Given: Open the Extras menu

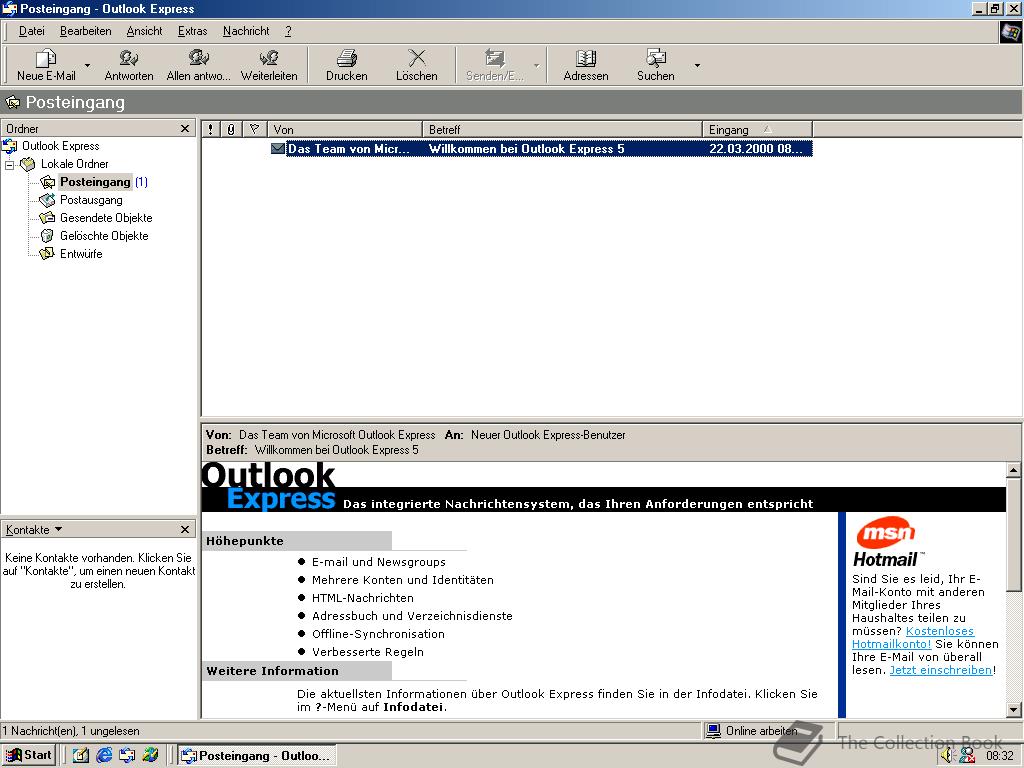Looking at the screenshot, I should point(192,31).
